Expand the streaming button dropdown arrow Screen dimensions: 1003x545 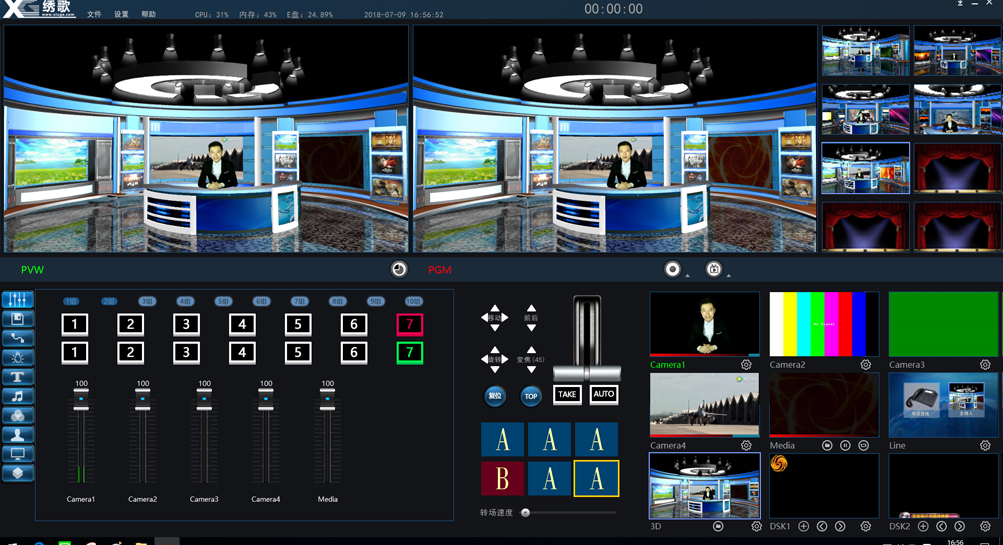(x=728, y=275)
